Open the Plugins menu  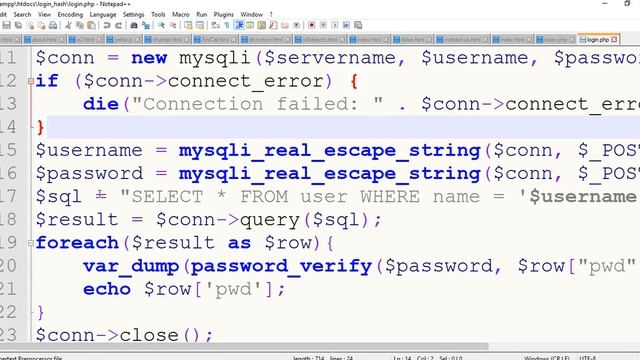224,14
